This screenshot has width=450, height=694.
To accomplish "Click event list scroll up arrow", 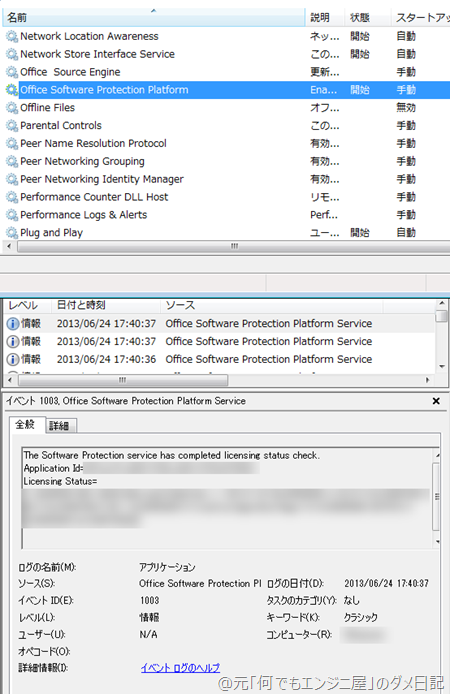I will pyautogui.click(x=441, y=304).
